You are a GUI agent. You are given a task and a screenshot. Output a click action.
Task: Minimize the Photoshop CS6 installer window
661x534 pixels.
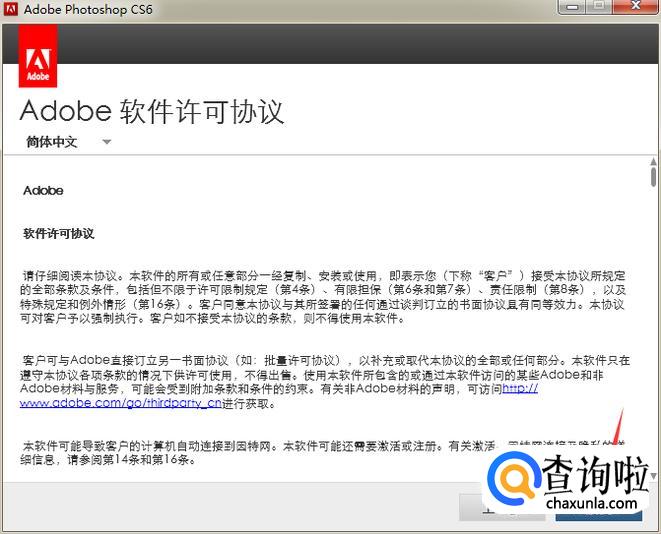(573, 6)
